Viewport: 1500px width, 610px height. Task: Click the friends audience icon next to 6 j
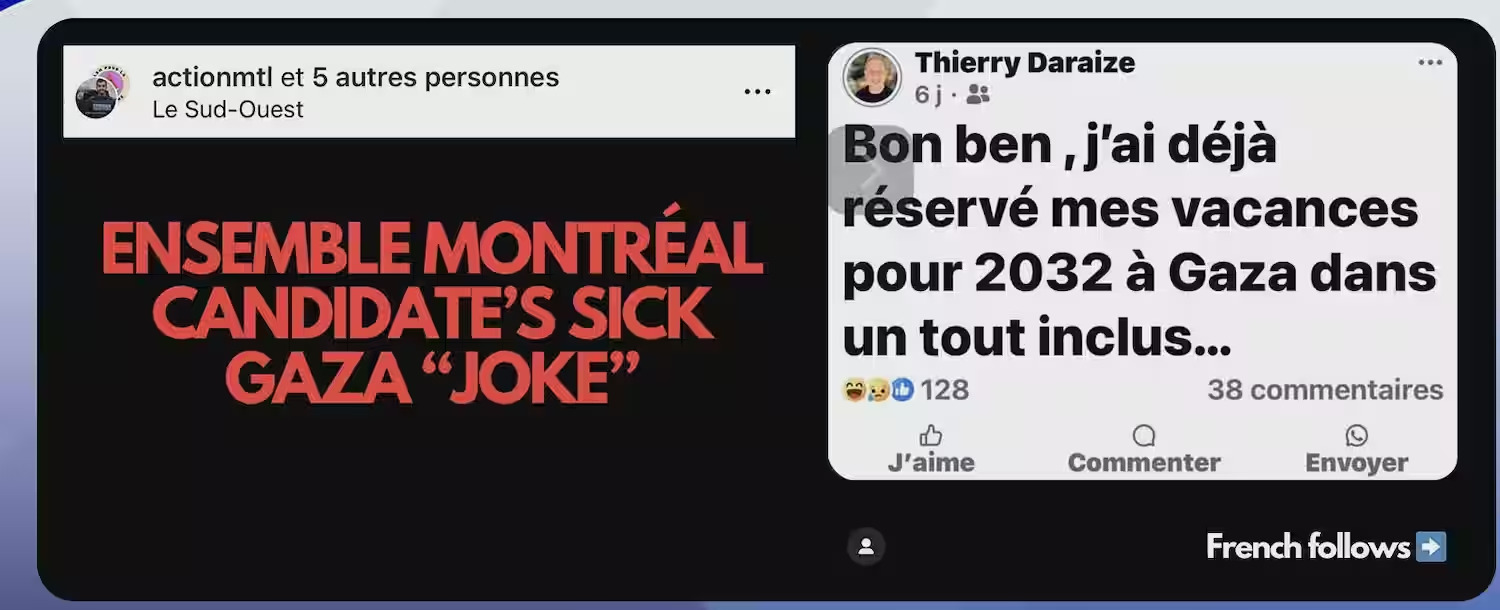pos(978,95)
